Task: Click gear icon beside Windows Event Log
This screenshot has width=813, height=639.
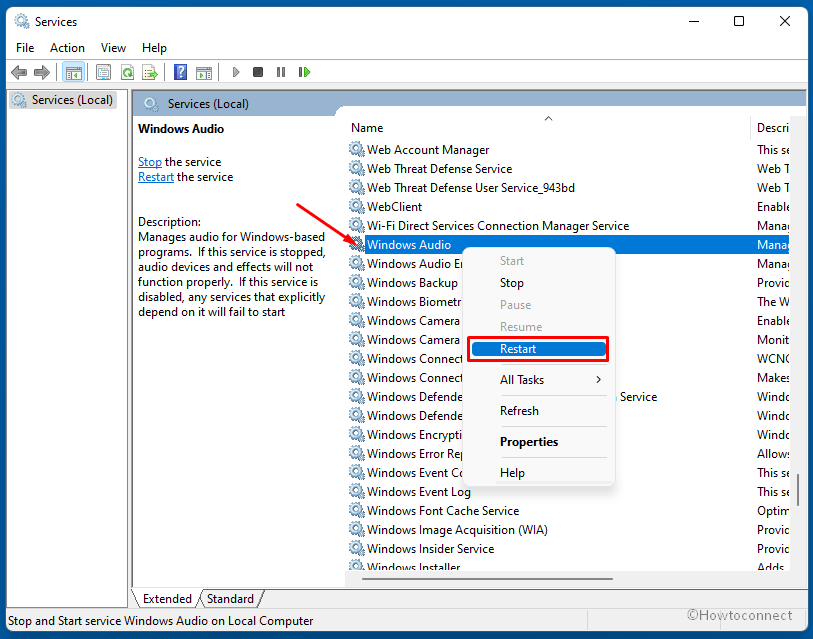Action: pos(356,491)
